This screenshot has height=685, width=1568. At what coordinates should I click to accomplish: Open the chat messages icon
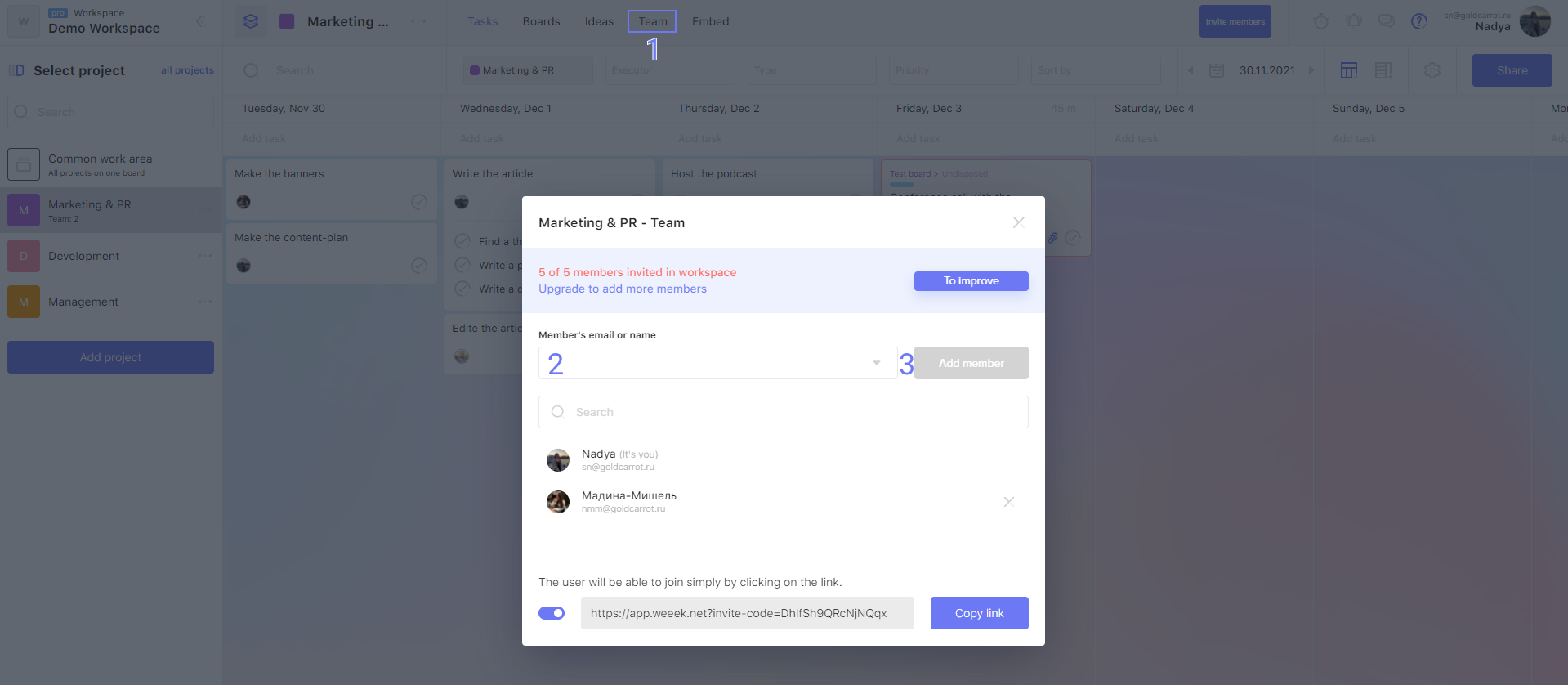coord(1386,21)
